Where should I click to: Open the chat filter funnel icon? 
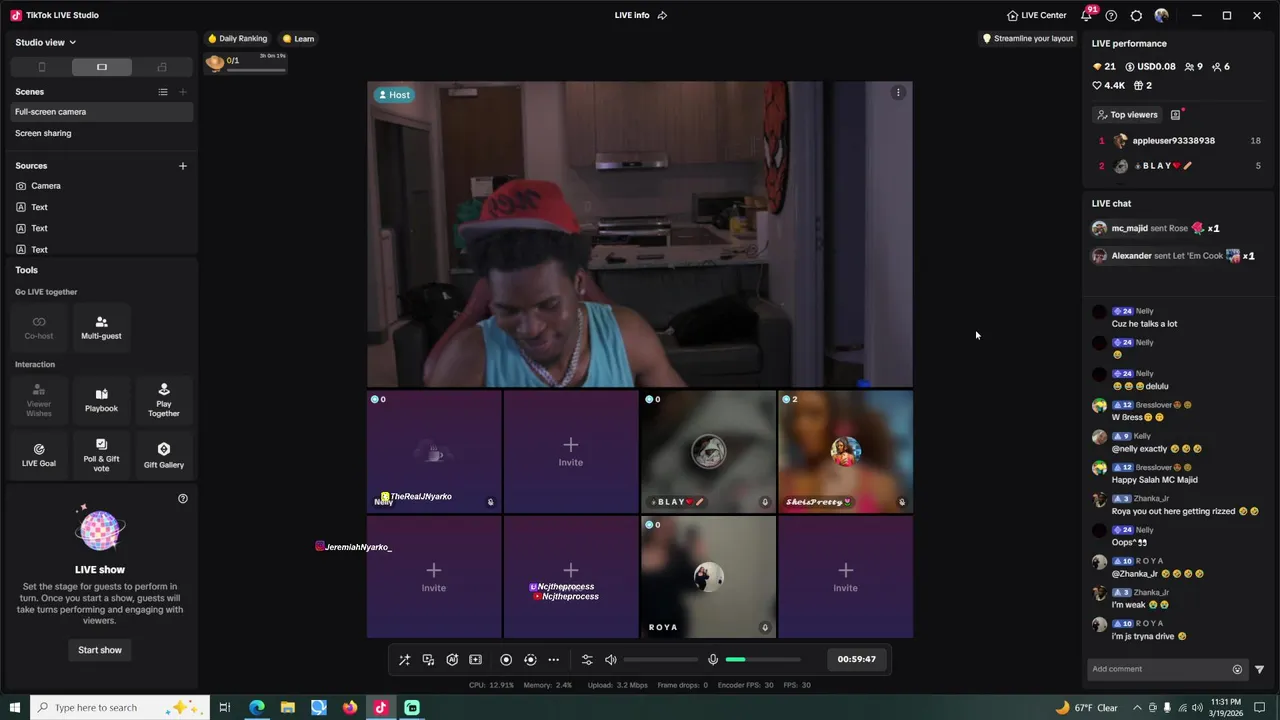(x=1259, y=669)
